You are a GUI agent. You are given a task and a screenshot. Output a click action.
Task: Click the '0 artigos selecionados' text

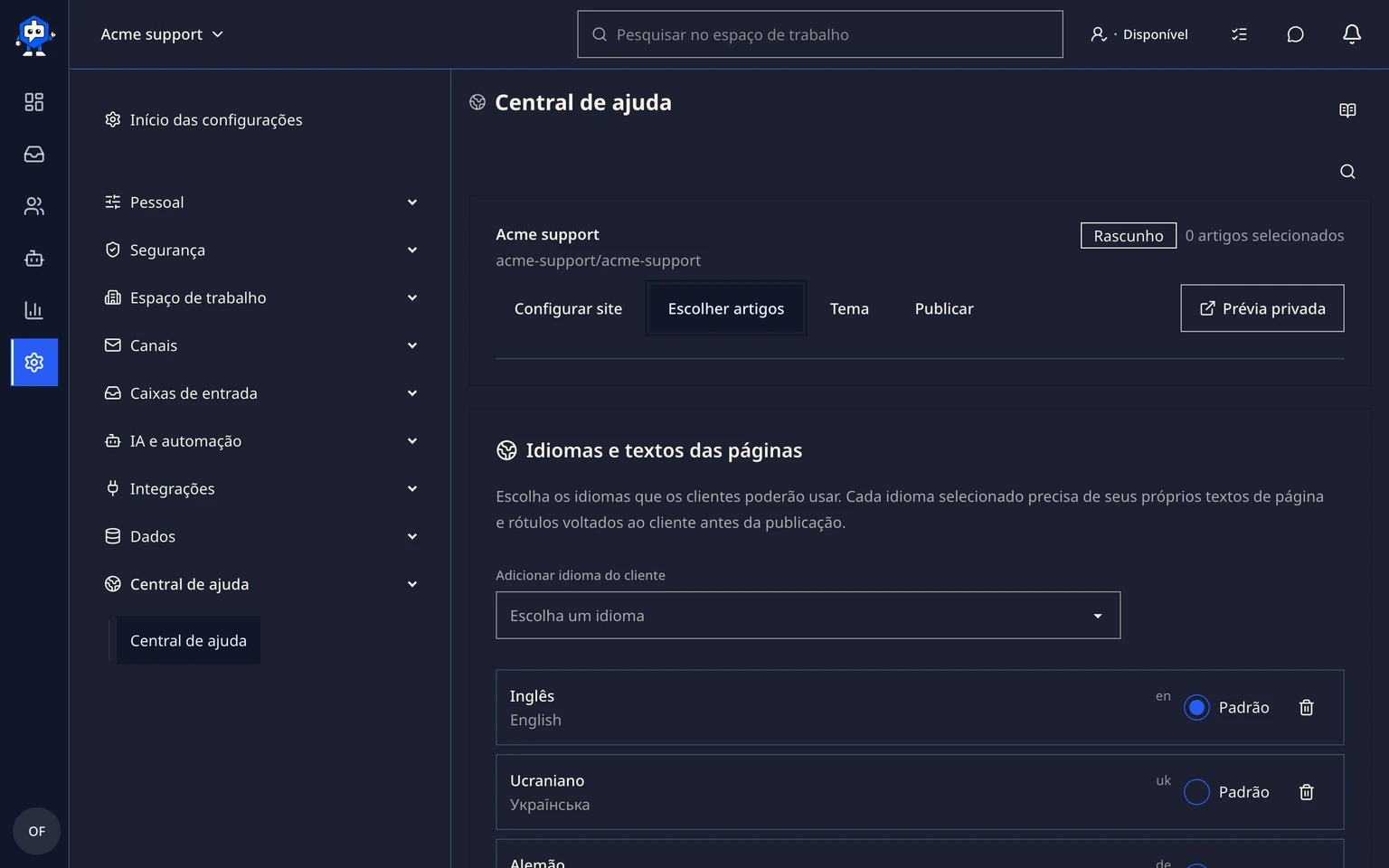(1264, 236)
